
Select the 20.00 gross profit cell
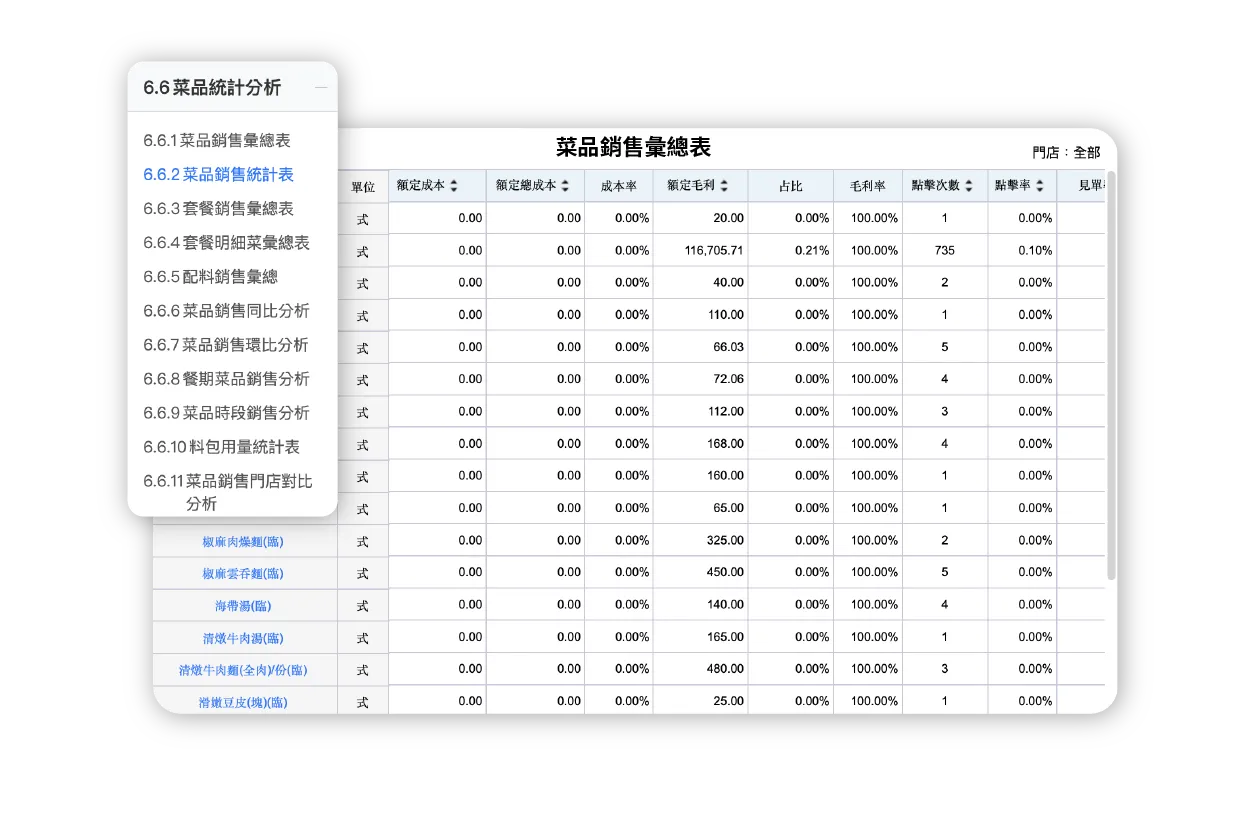click(x=700, y=218)
